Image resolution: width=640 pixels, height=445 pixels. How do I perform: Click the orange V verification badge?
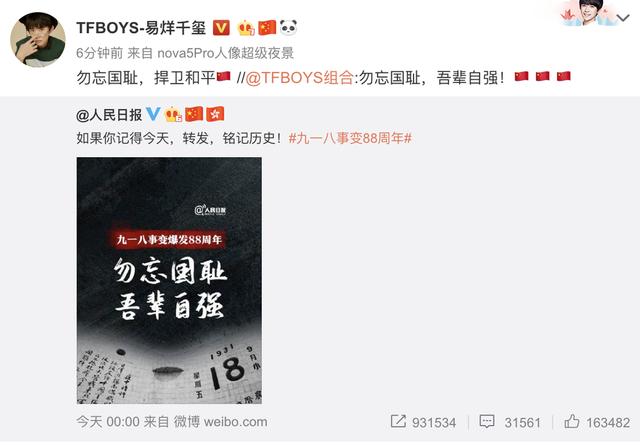[222, 28]
